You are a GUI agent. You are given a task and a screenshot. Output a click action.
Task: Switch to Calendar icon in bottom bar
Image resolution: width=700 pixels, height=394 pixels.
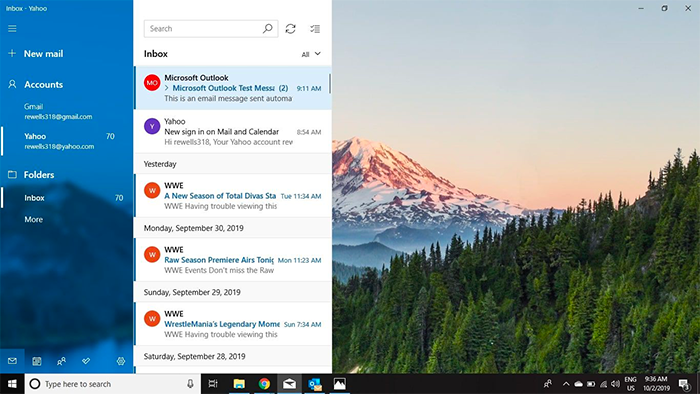pos(37,361)
